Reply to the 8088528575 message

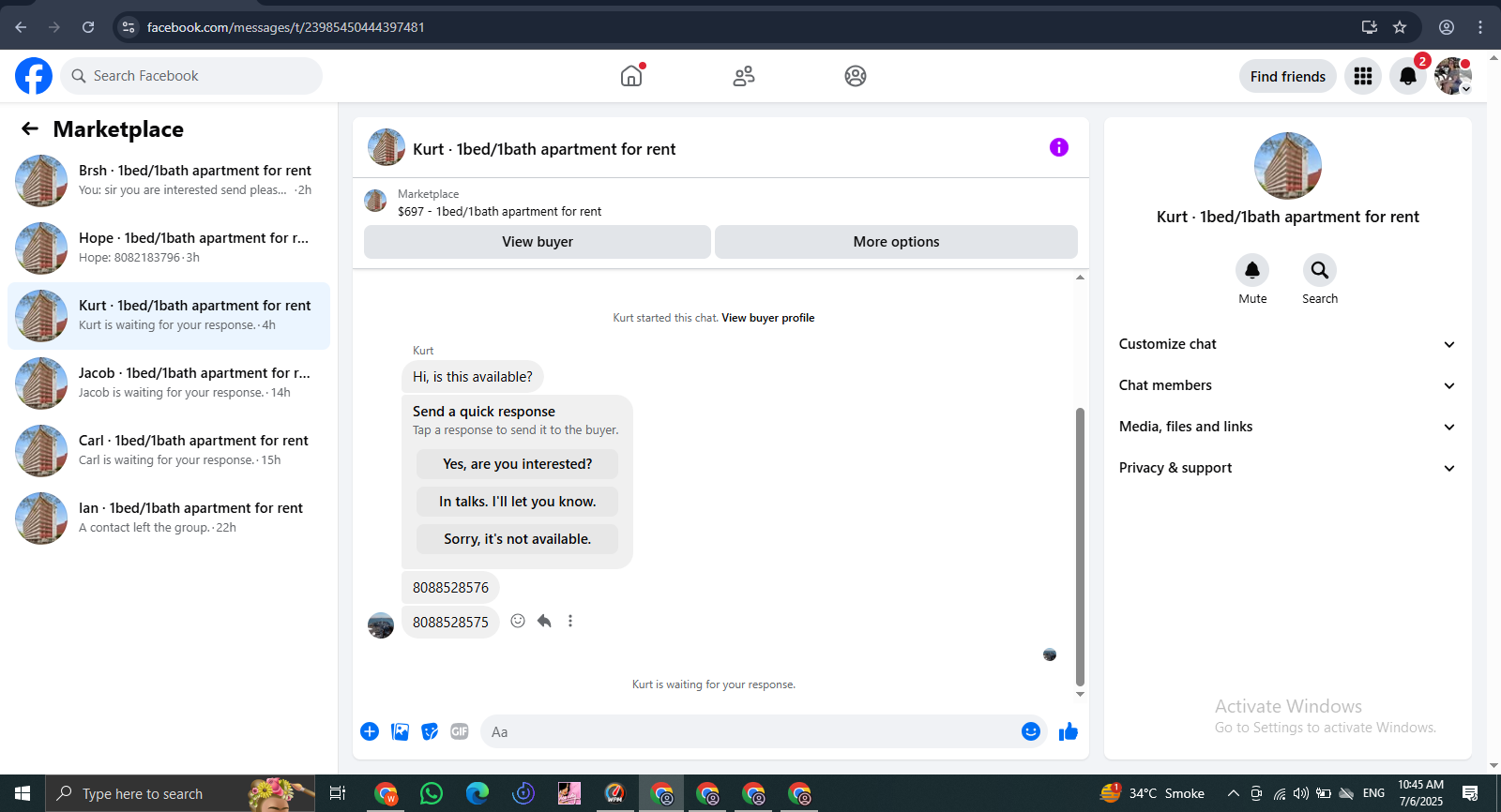[x=544, y=621]
